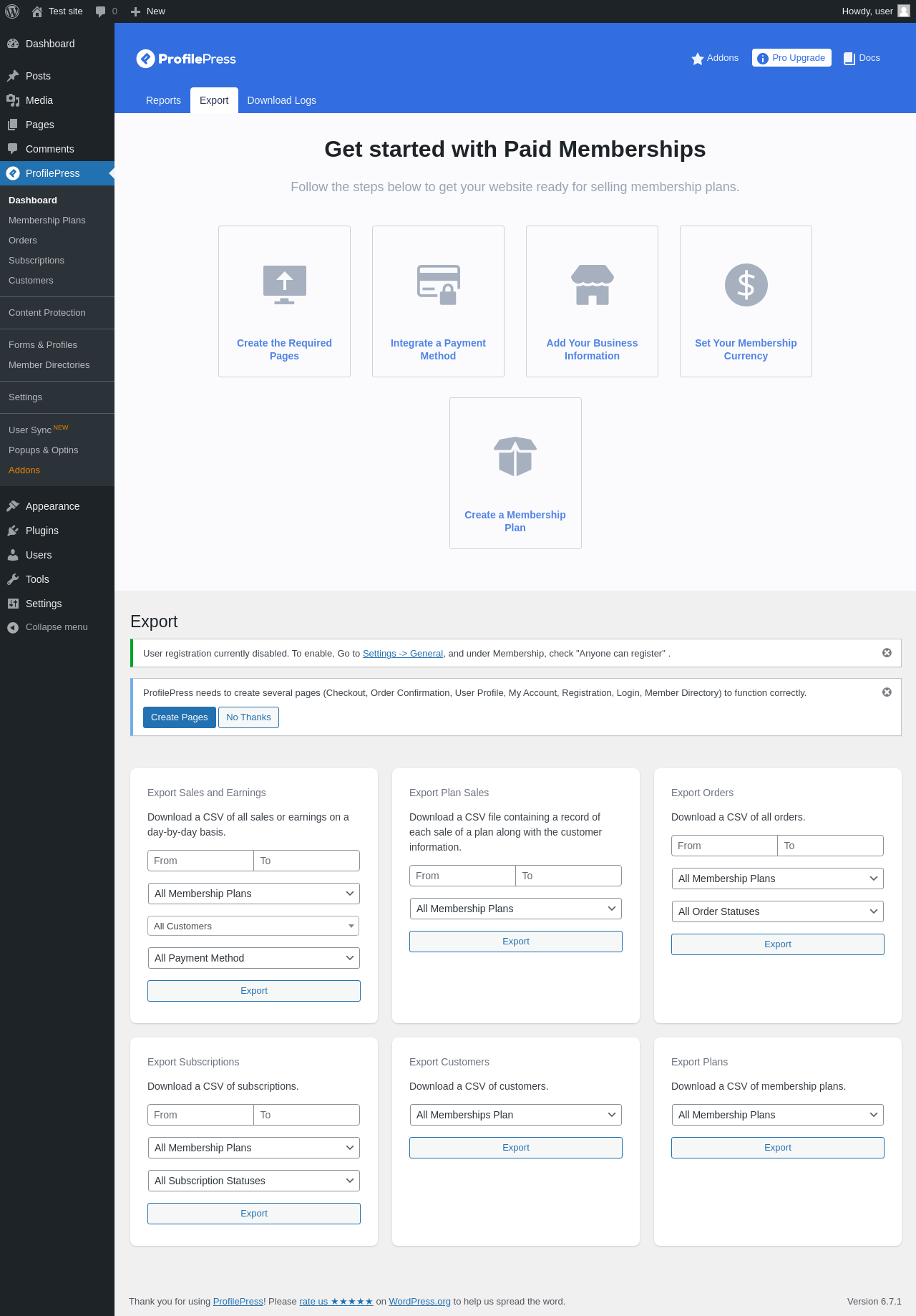Open the WordPress logo menu in admin bar
The width and height of the screenshot is (916, 1316).
(x=12, y=11)
